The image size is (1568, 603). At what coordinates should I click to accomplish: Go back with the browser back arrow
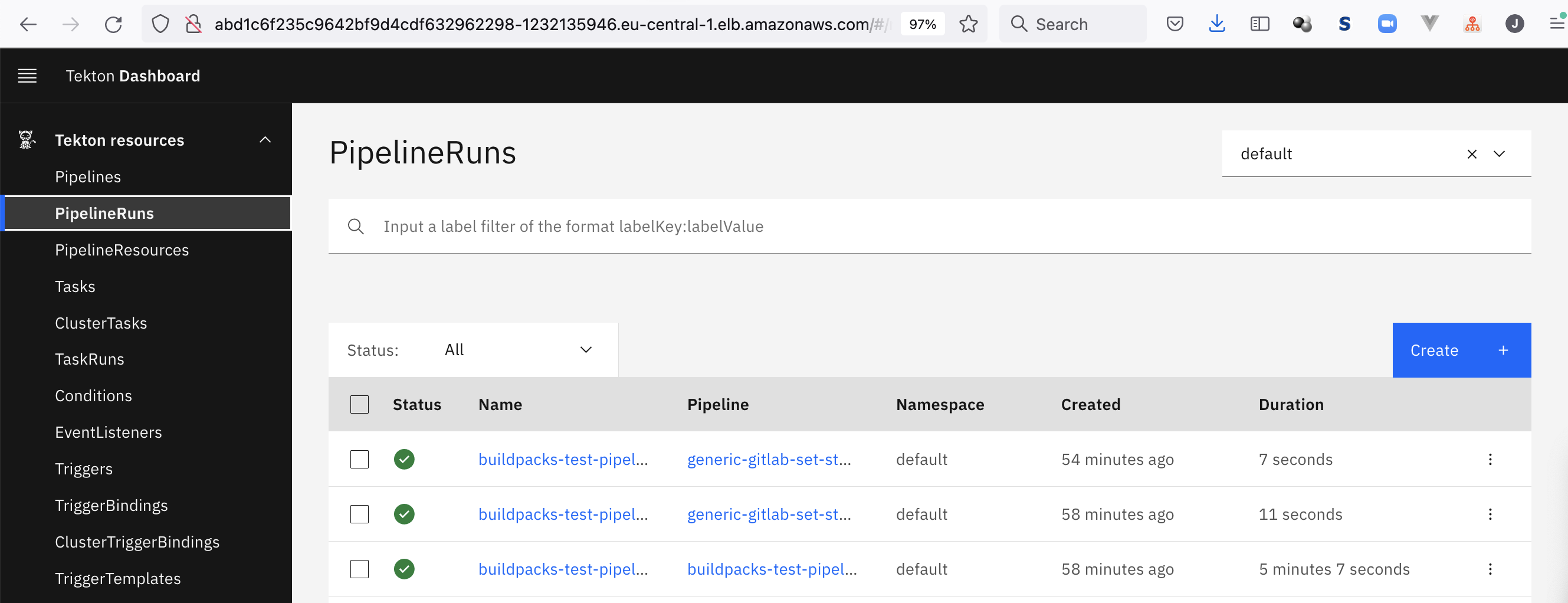28,24
